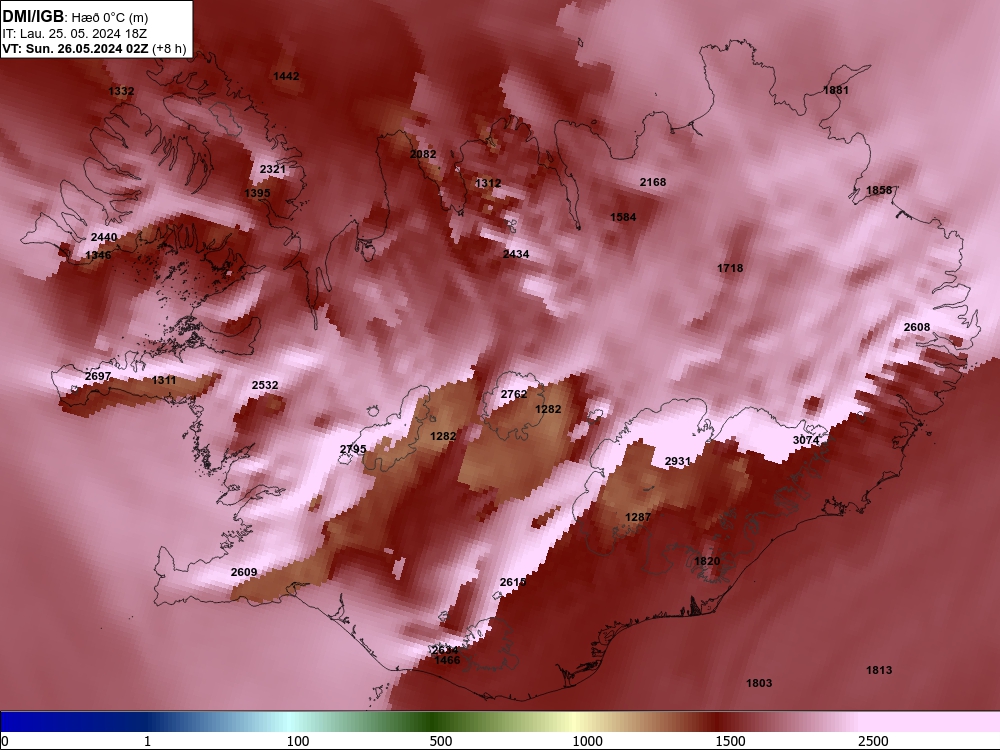Select the 1311 map value
This screenshot has width=1000, height=750.
pyautogui.click(x=163, y=380)
